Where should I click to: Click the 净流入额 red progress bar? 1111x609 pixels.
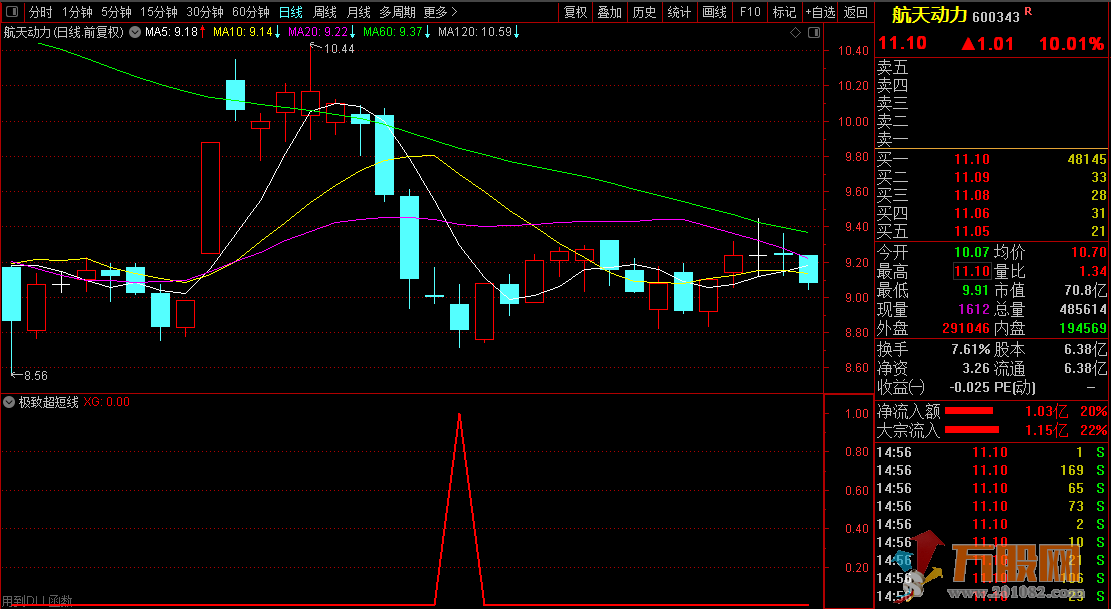[969, 411]
